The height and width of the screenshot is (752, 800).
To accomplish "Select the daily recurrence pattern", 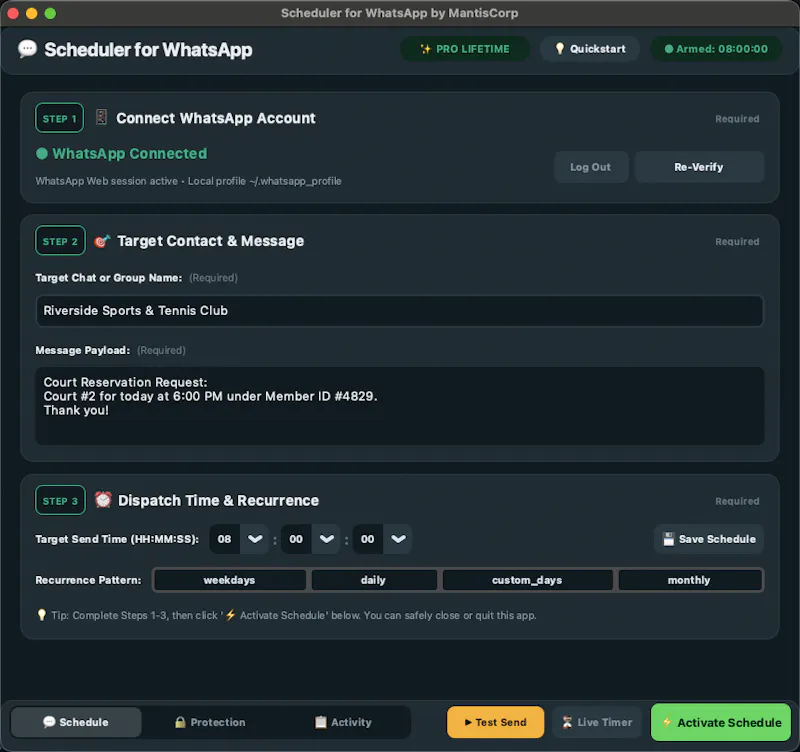I will point(374,580).
